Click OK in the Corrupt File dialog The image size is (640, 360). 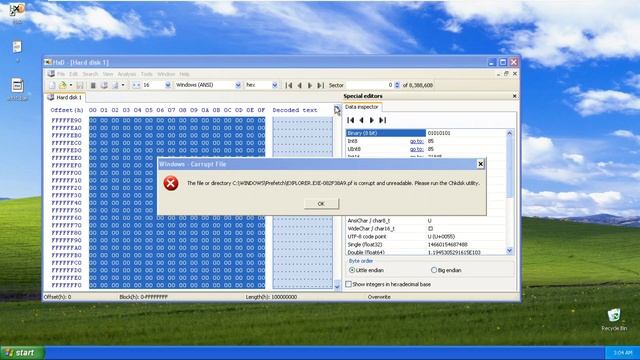(321, 204)
